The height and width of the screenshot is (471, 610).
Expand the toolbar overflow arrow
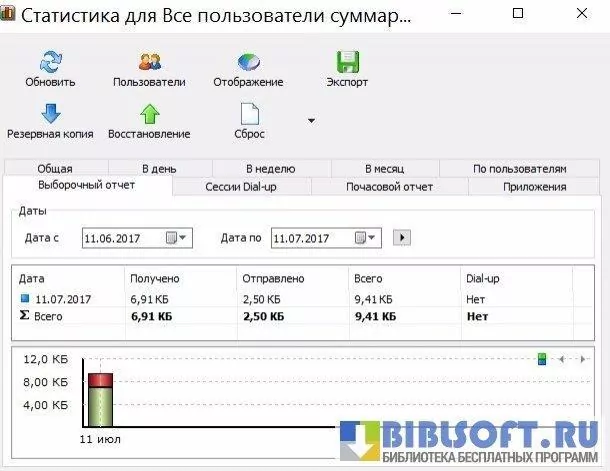coord(311,121)
